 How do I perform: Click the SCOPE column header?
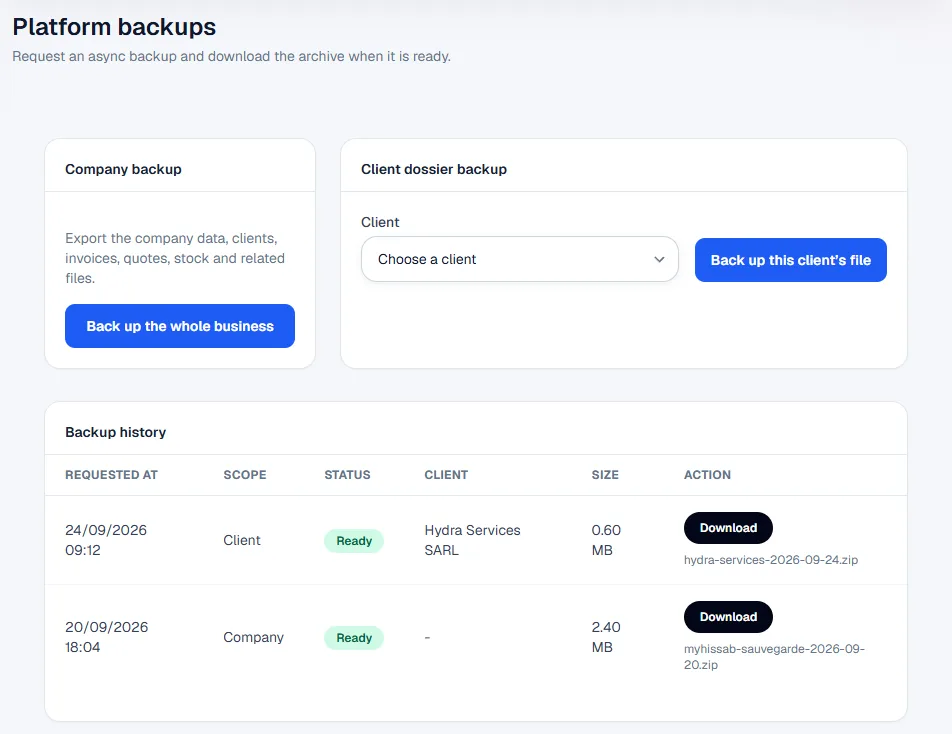click(245, 475)
